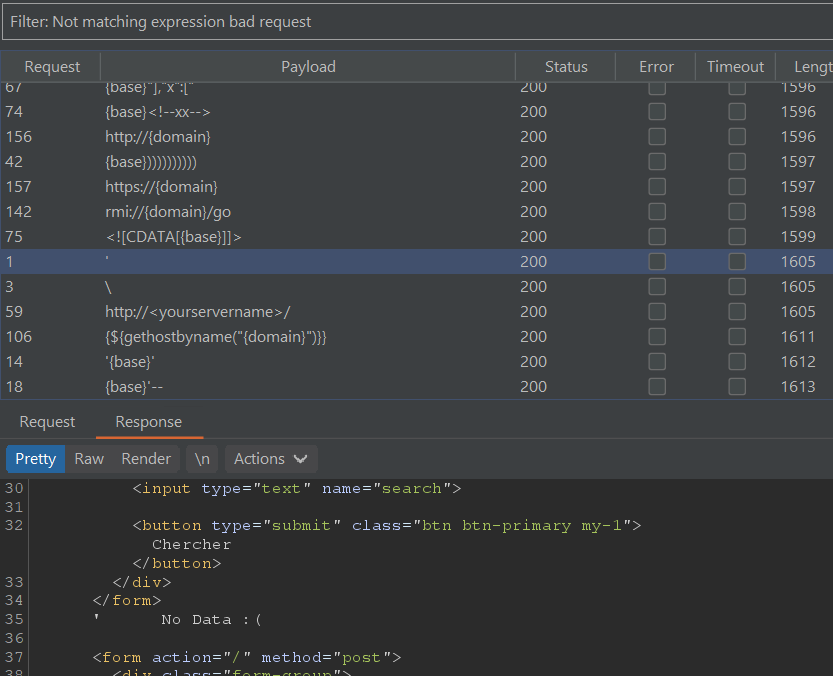Screen dimensions: 833x676
Task: Toggle Timeout checkbox for request 18
Action: [x=737, y=386]
